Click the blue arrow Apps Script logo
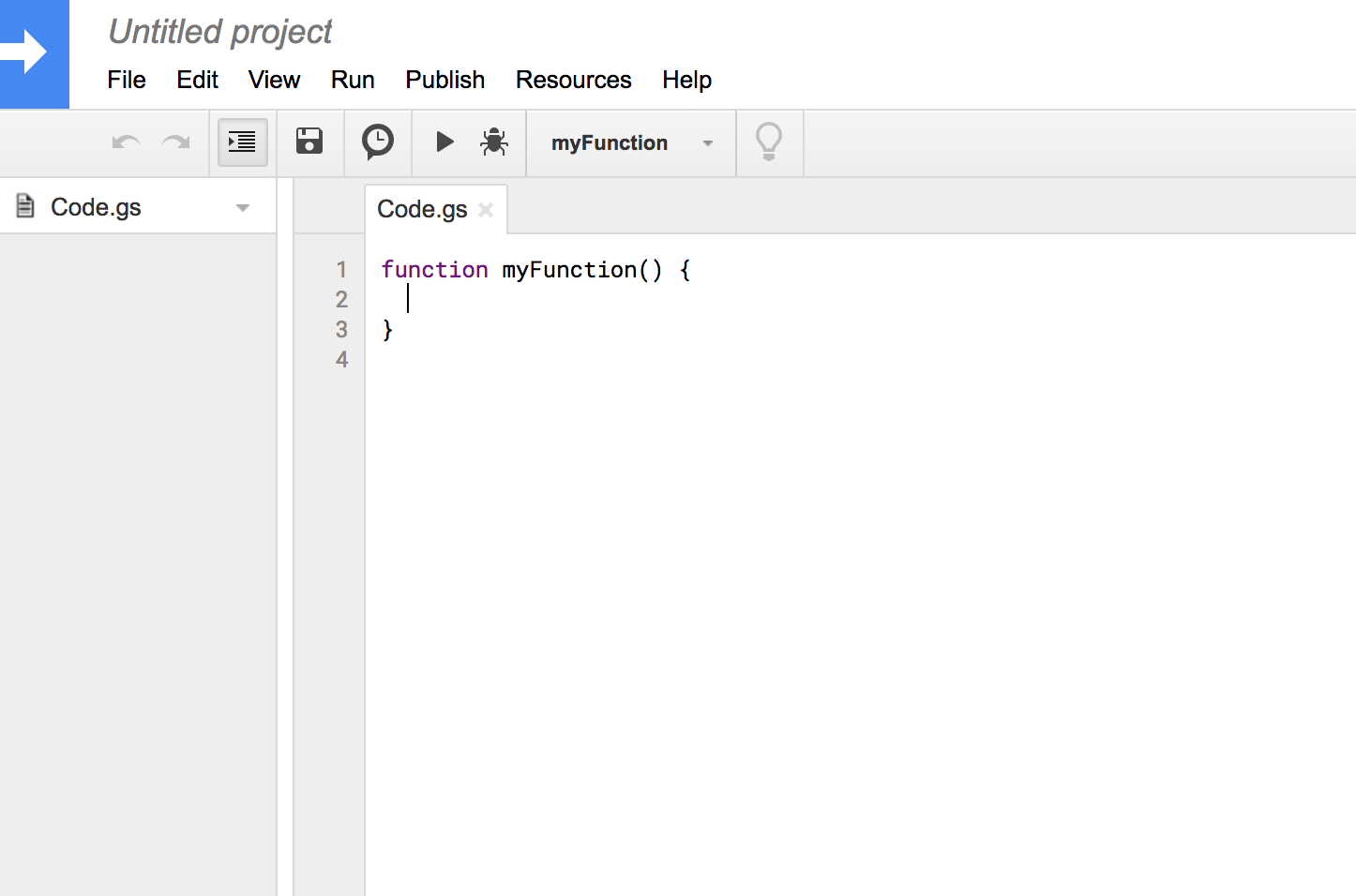 (34, 53)
